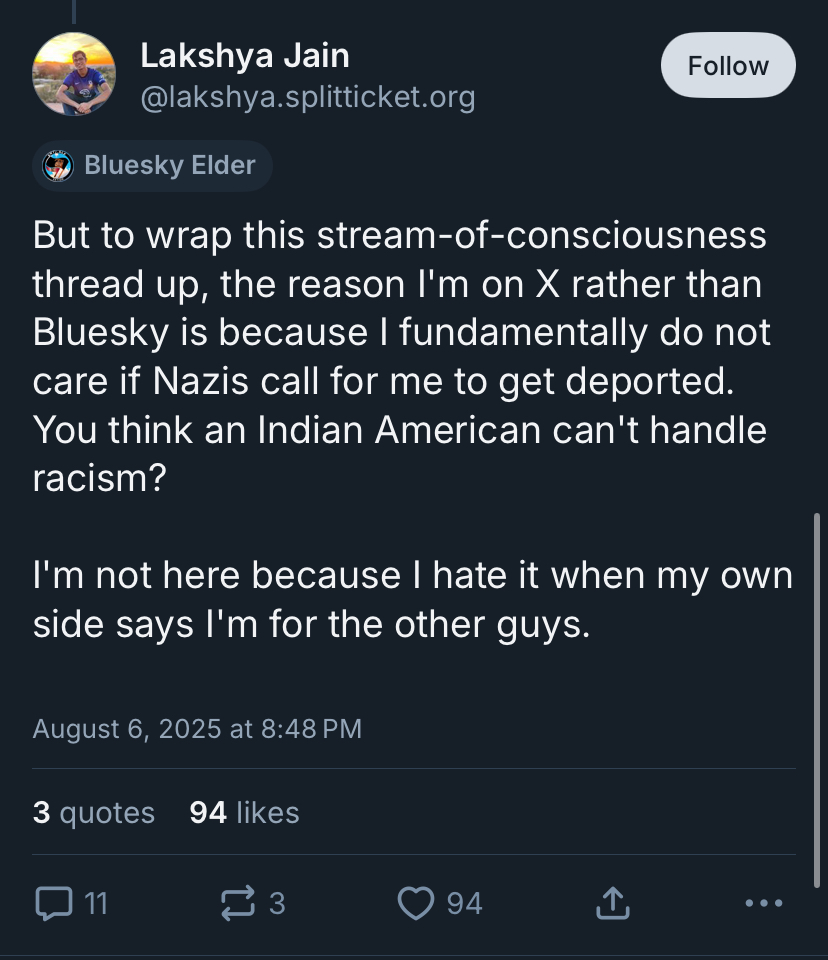Open the three-dot more options menu
Image resolution: width=828 pixels, height=960 pixels.
click(x=764, y=904)
